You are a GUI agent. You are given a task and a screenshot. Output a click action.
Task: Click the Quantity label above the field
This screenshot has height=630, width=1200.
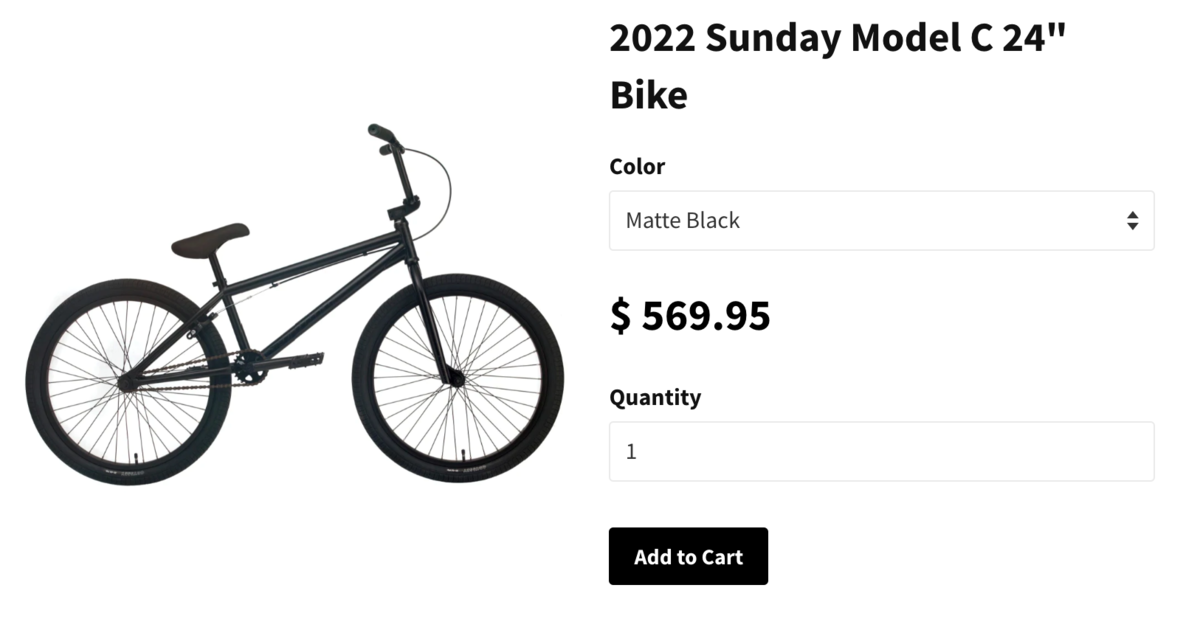(655, 397)
